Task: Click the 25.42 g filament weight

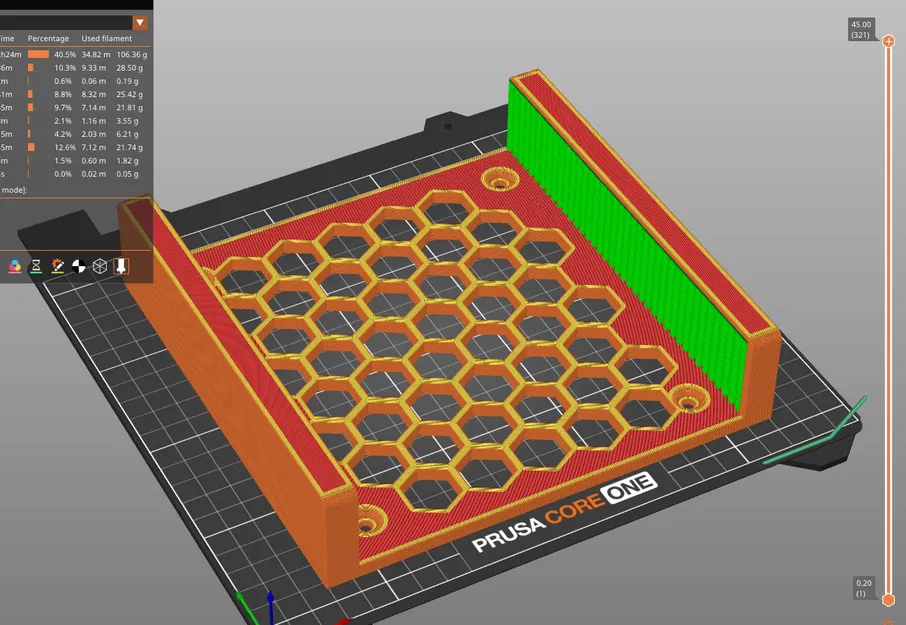Action: coord(129,94)
